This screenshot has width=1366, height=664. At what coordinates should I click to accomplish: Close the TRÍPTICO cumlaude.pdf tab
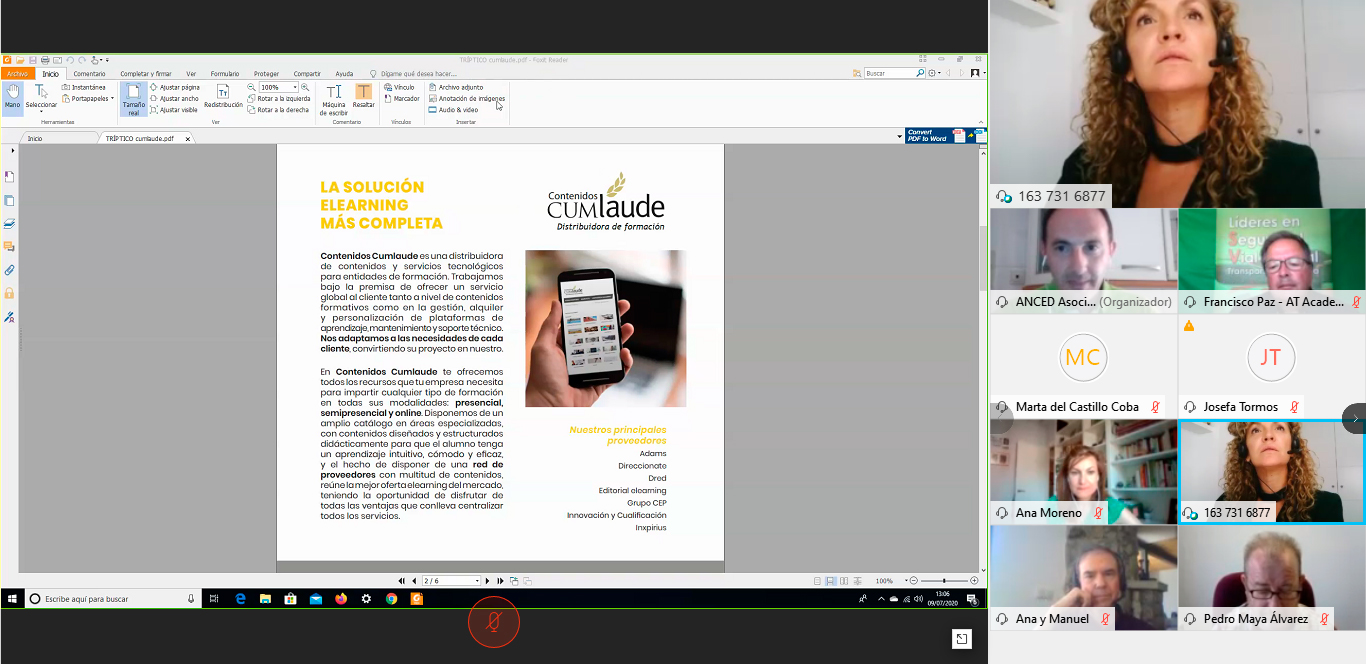pyautogui.click(x=187, y=139)
